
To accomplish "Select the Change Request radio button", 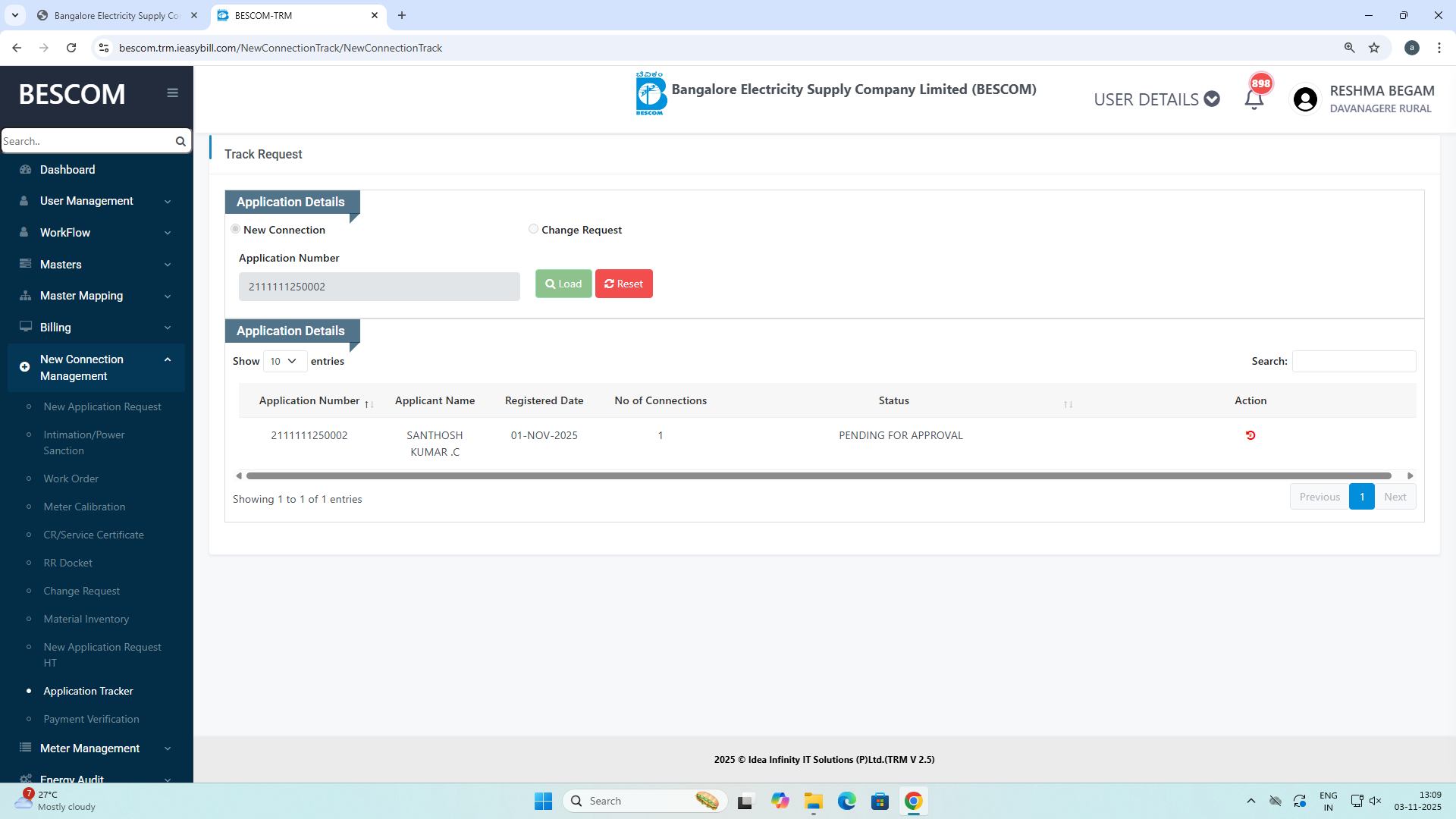I will tap(533, 229).
